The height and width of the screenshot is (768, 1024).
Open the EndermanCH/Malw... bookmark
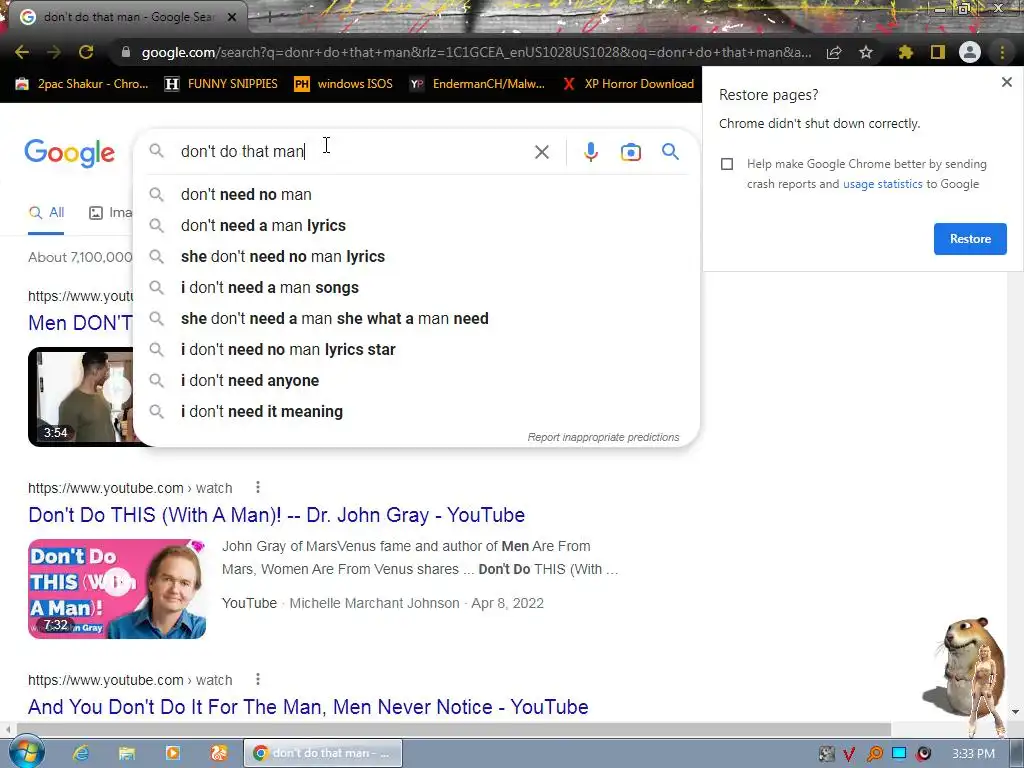pyautogui.click(x=477, y=84)
